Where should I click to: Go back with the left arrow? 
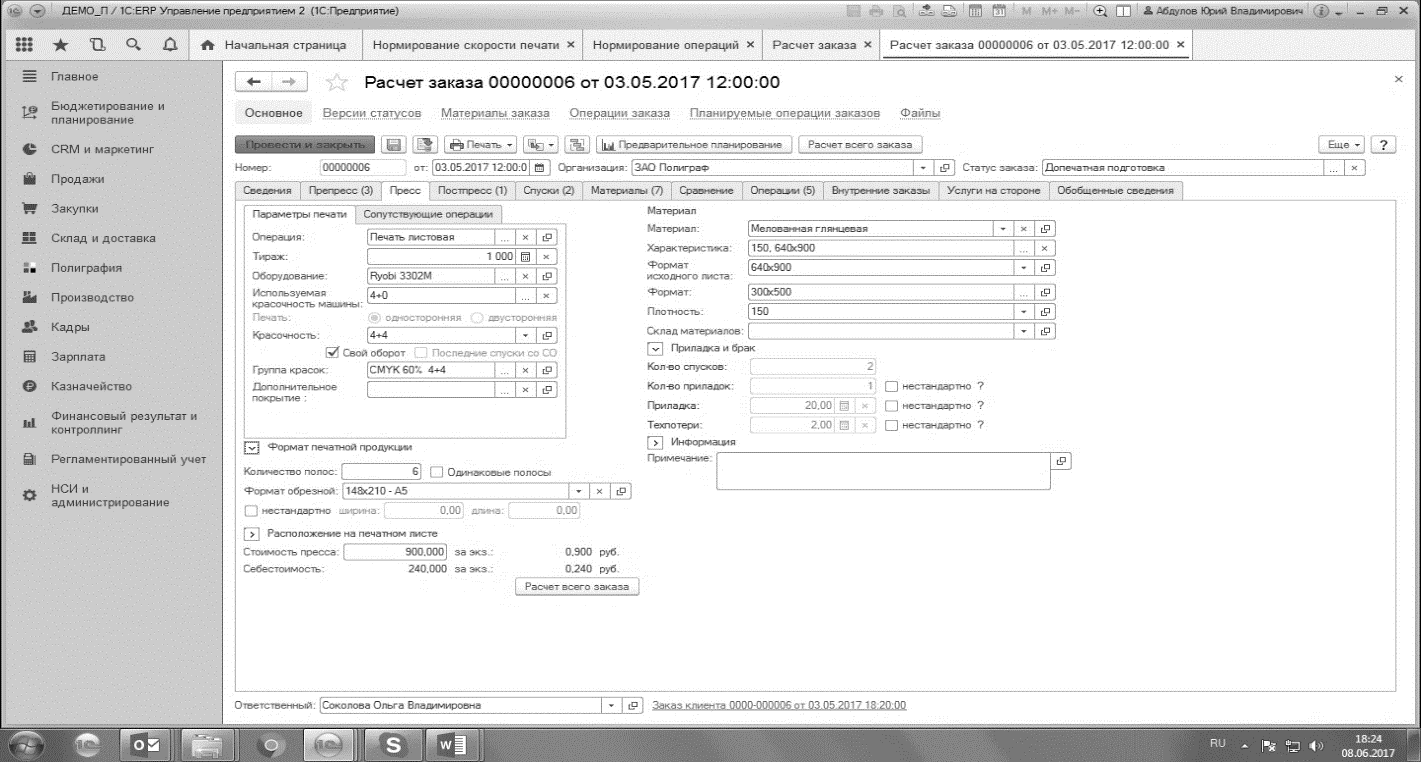(x=254, y=82)
